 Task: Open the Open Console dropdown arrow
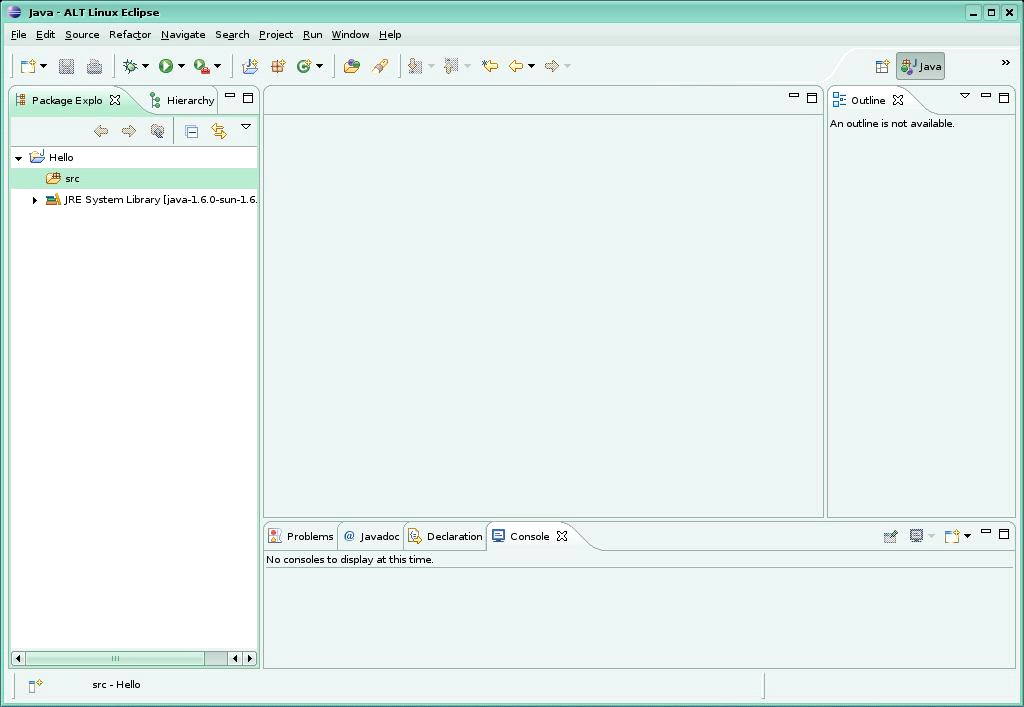click(x=967, y=536)
